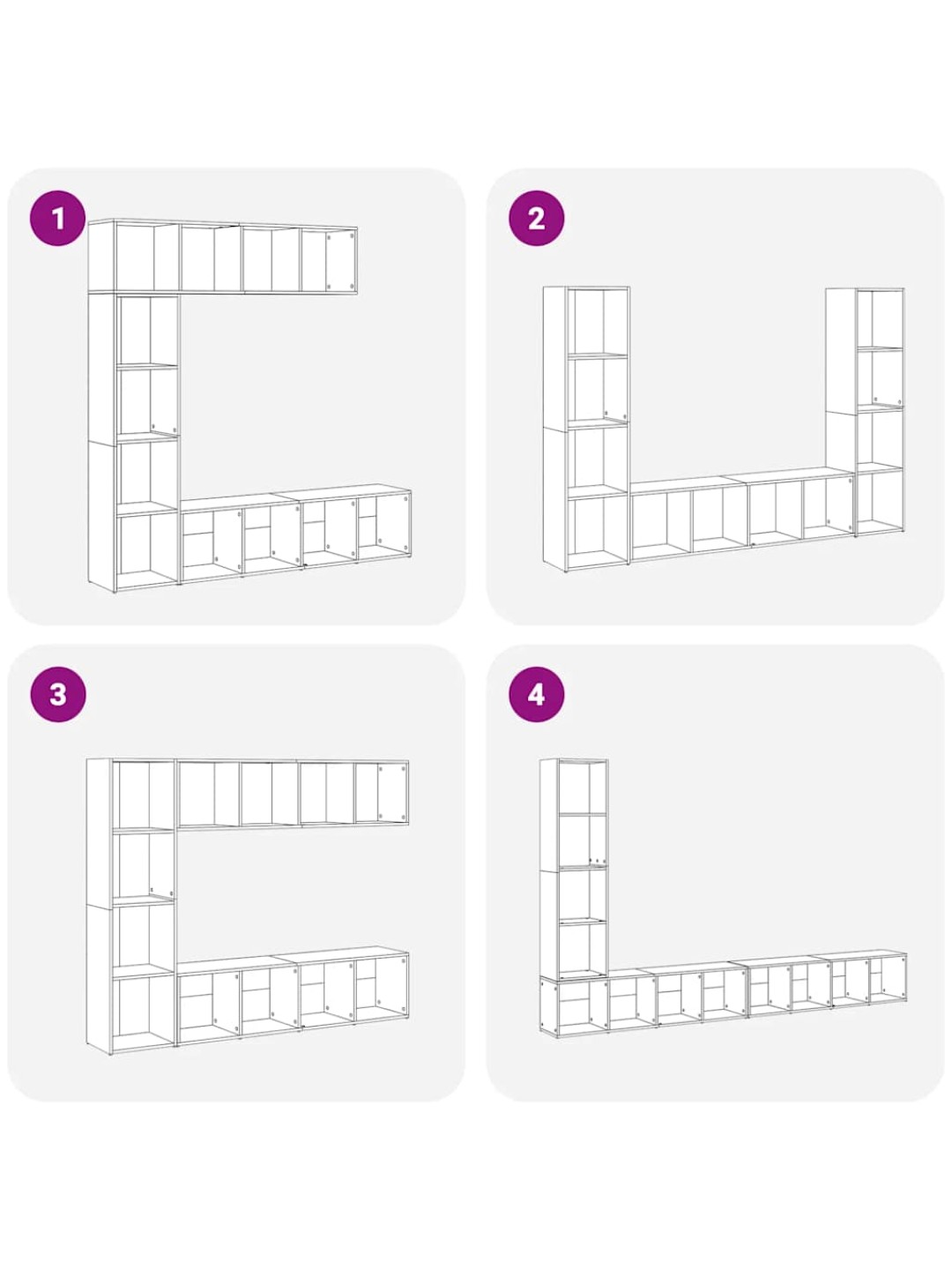This screenshot has height=1270, width=952.
Task: Select layout 2's center low cabinet
Action: [x=742, y=515]
